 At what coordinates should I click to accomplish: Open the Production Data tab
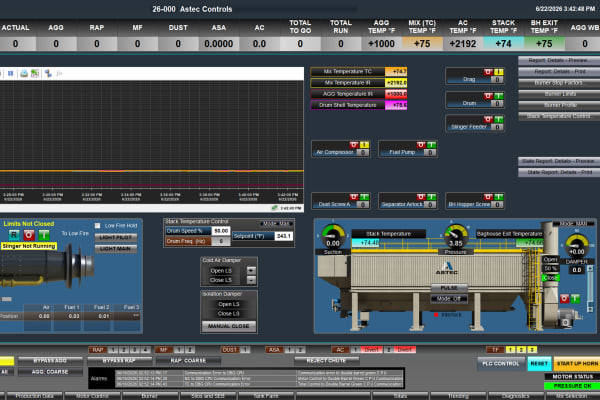tap(34, 396)
